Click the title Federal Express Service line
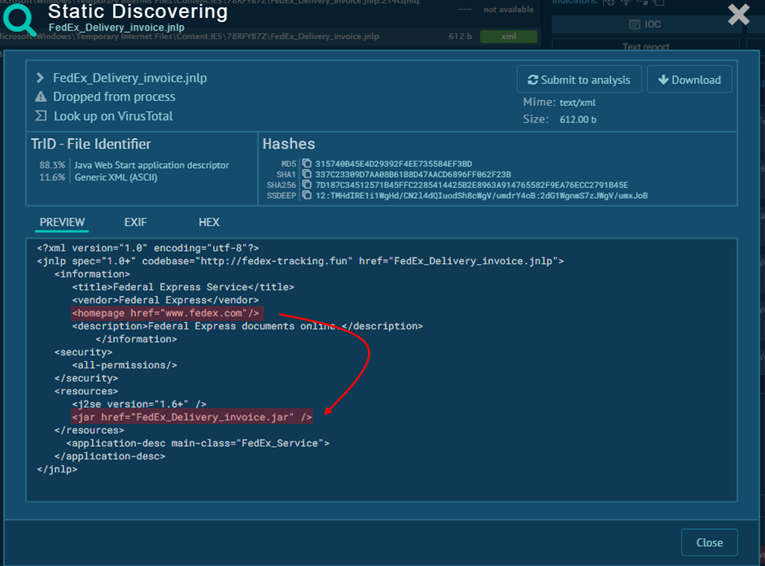 coord(183,287)
